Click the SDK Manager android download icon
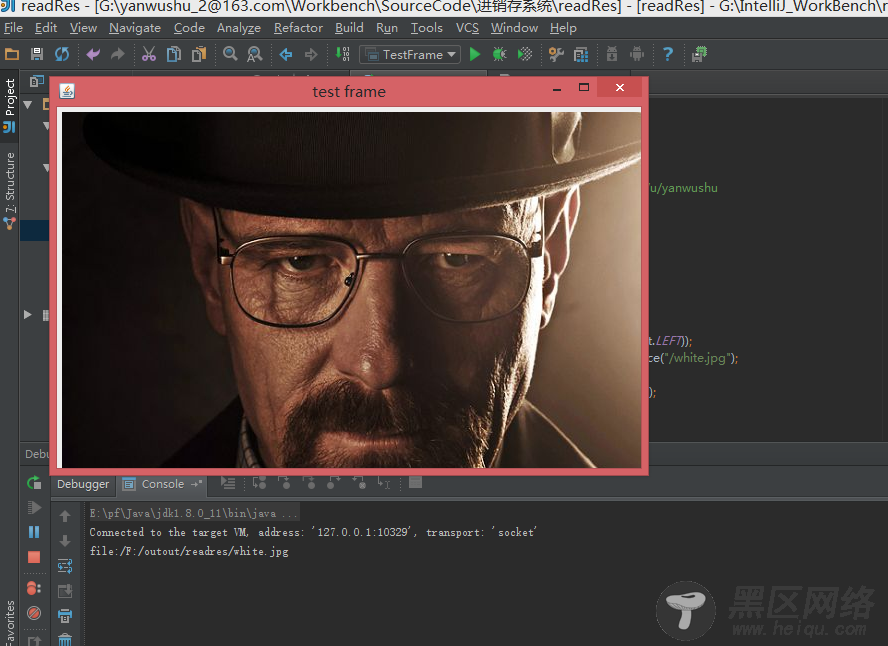The width and height of the screenshot is (888, 646). [x=612, y=54]
